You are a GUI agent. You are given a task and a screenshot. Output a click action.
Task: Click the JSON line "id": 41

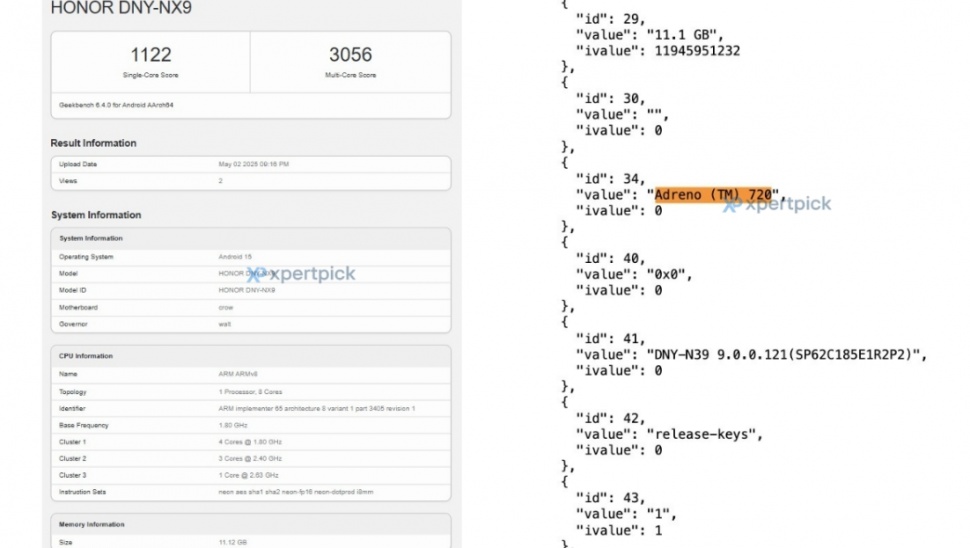611,339
